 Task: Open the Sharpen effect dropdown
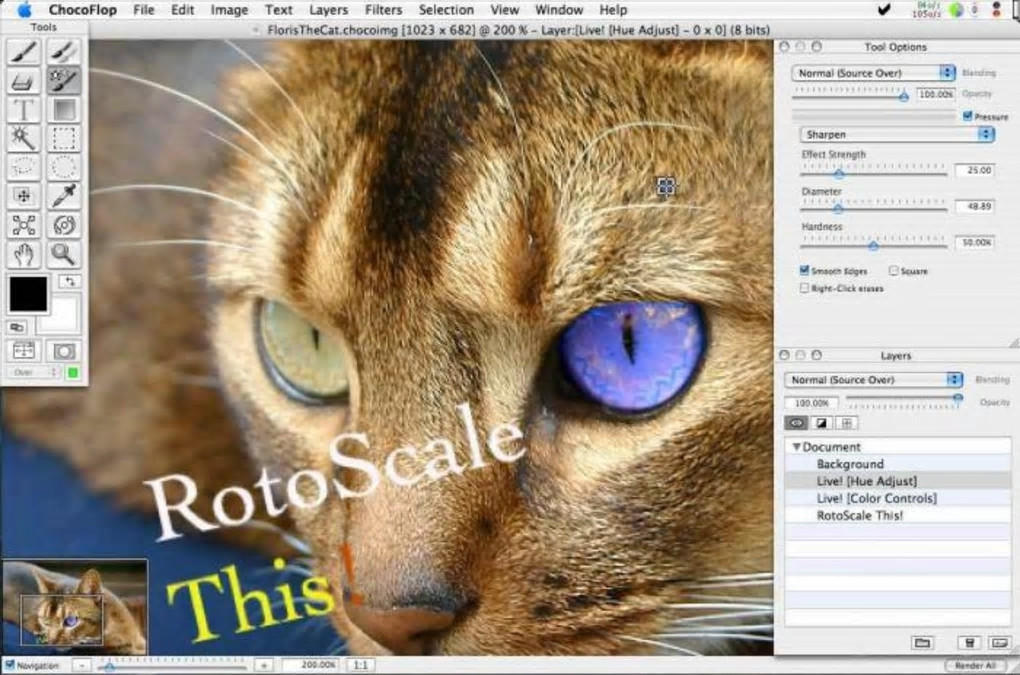point(897,134)
